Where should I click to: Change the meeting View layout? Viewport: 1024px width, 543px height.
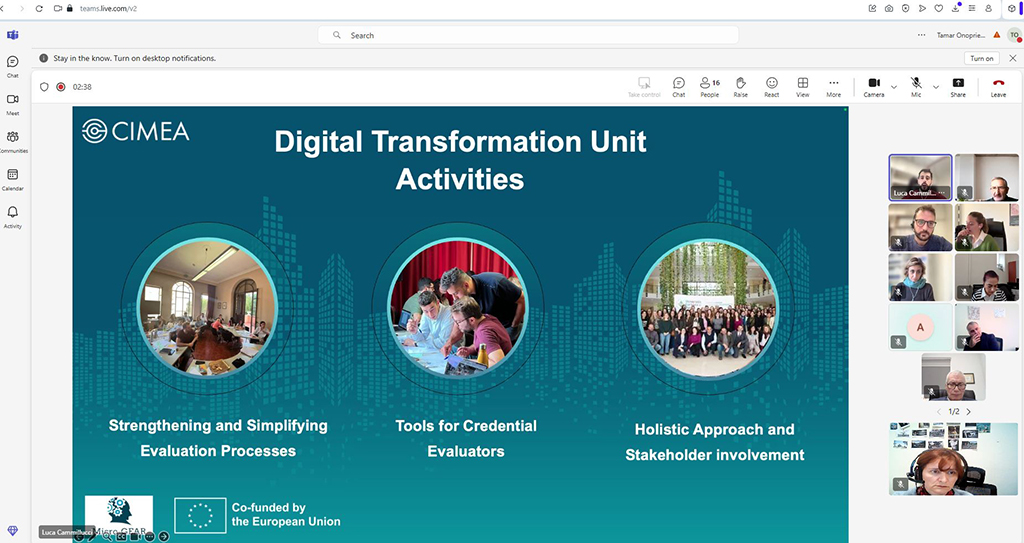tap(802, 86)
